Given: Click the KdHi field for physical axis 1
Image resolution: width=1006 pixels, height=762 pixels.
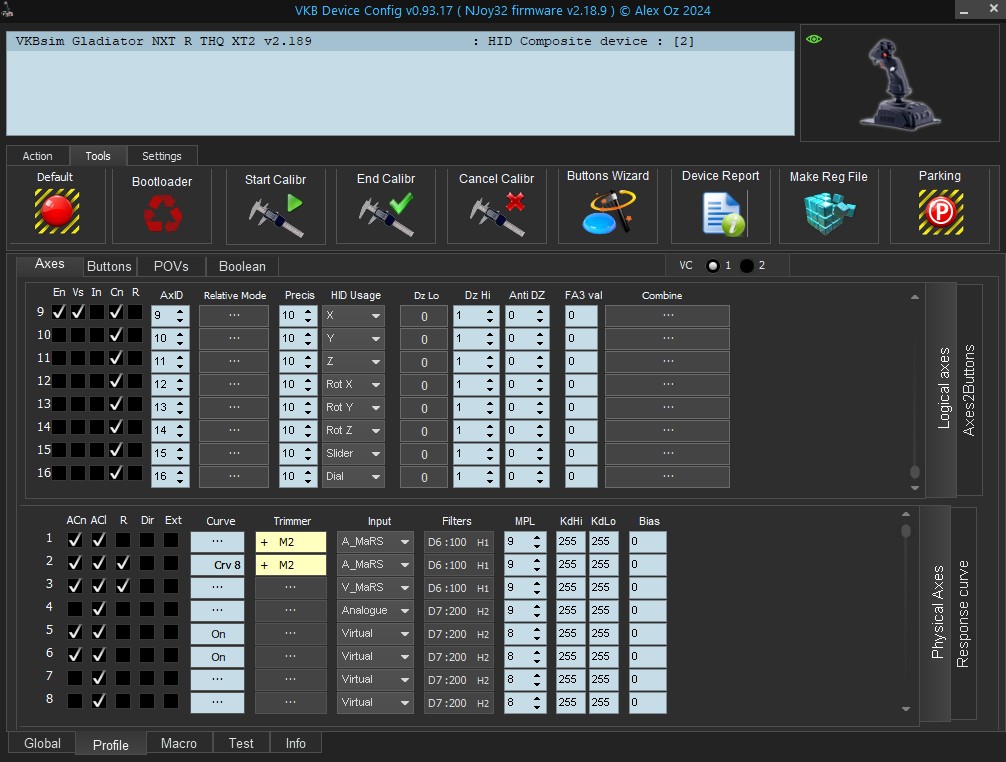Looking at the screenshot, I should pos(570,542).
